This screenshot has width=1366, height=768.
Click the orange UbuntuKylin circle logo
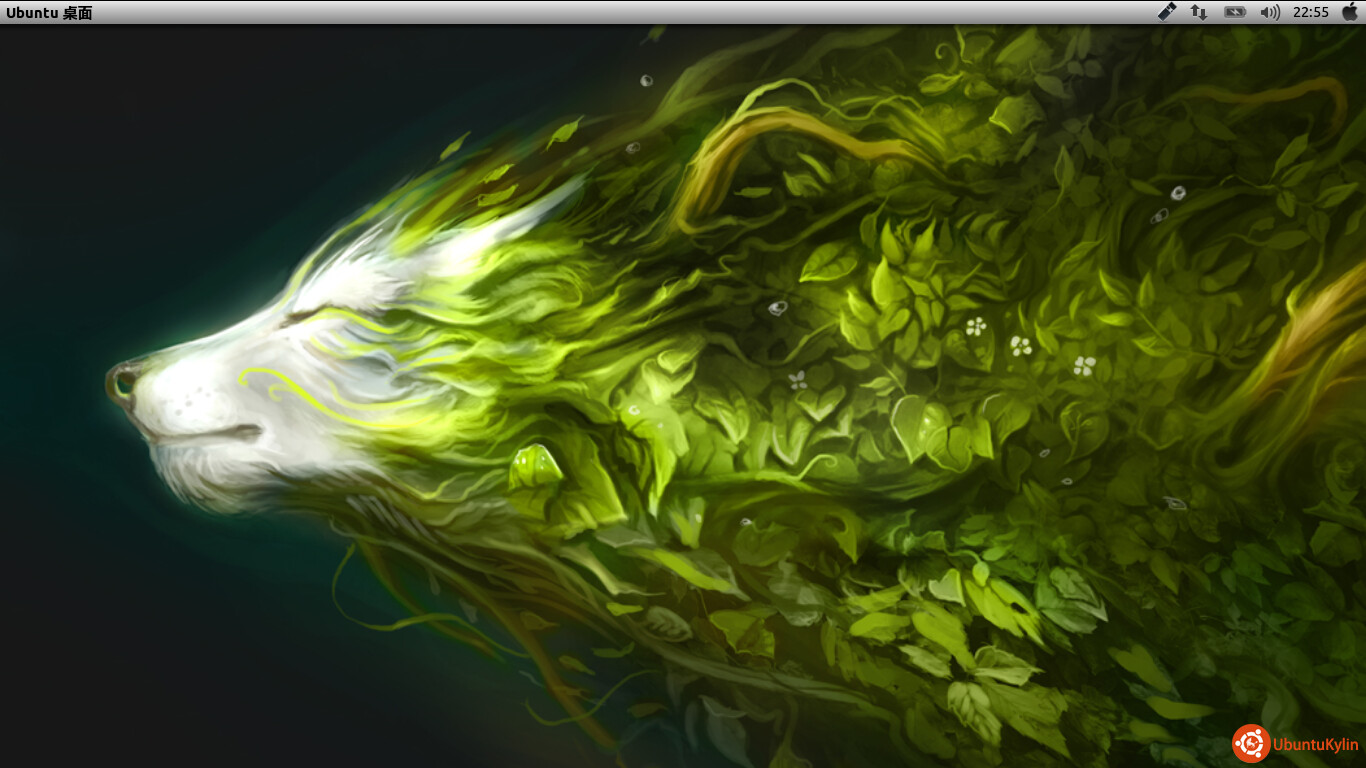click(1251, 744)
